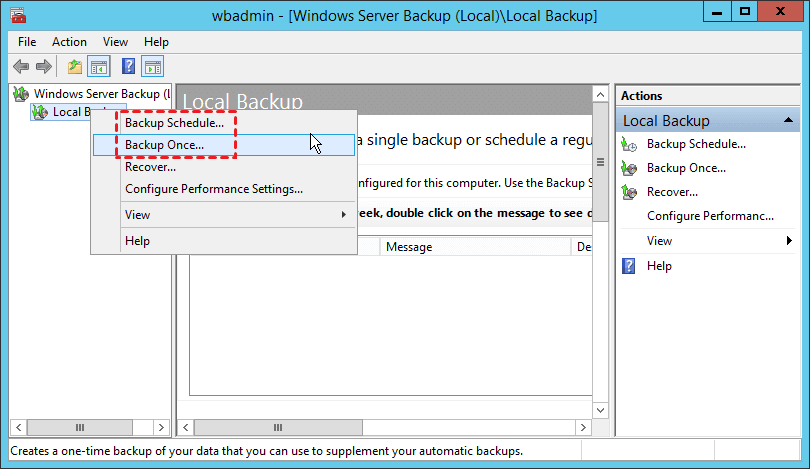
Task: Minimize the wbadmin window
Action: [x=717, y=11]
